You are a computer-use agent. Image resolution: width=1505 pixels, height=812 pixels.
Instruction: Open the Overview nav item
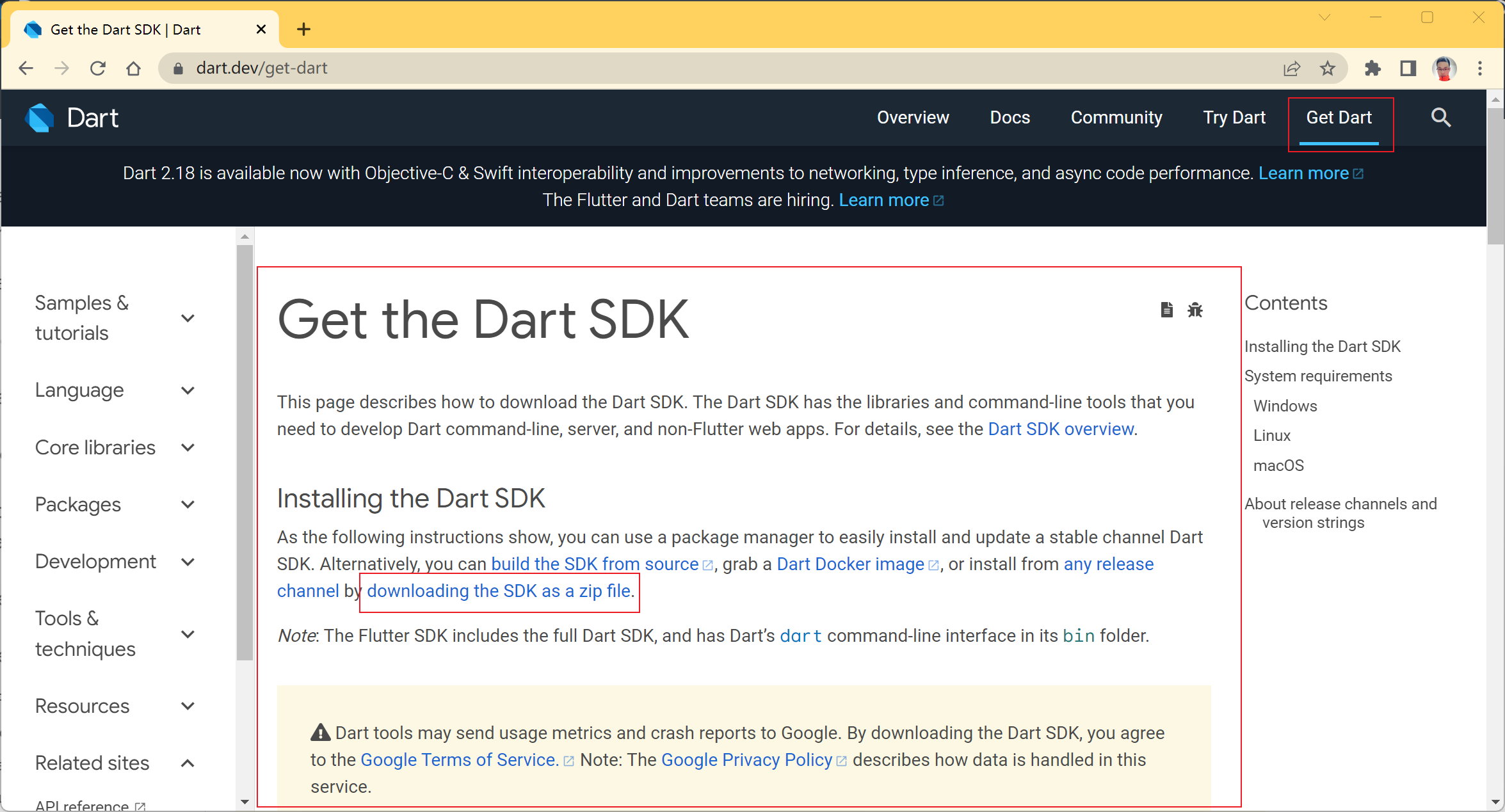[x=913, y=118]
